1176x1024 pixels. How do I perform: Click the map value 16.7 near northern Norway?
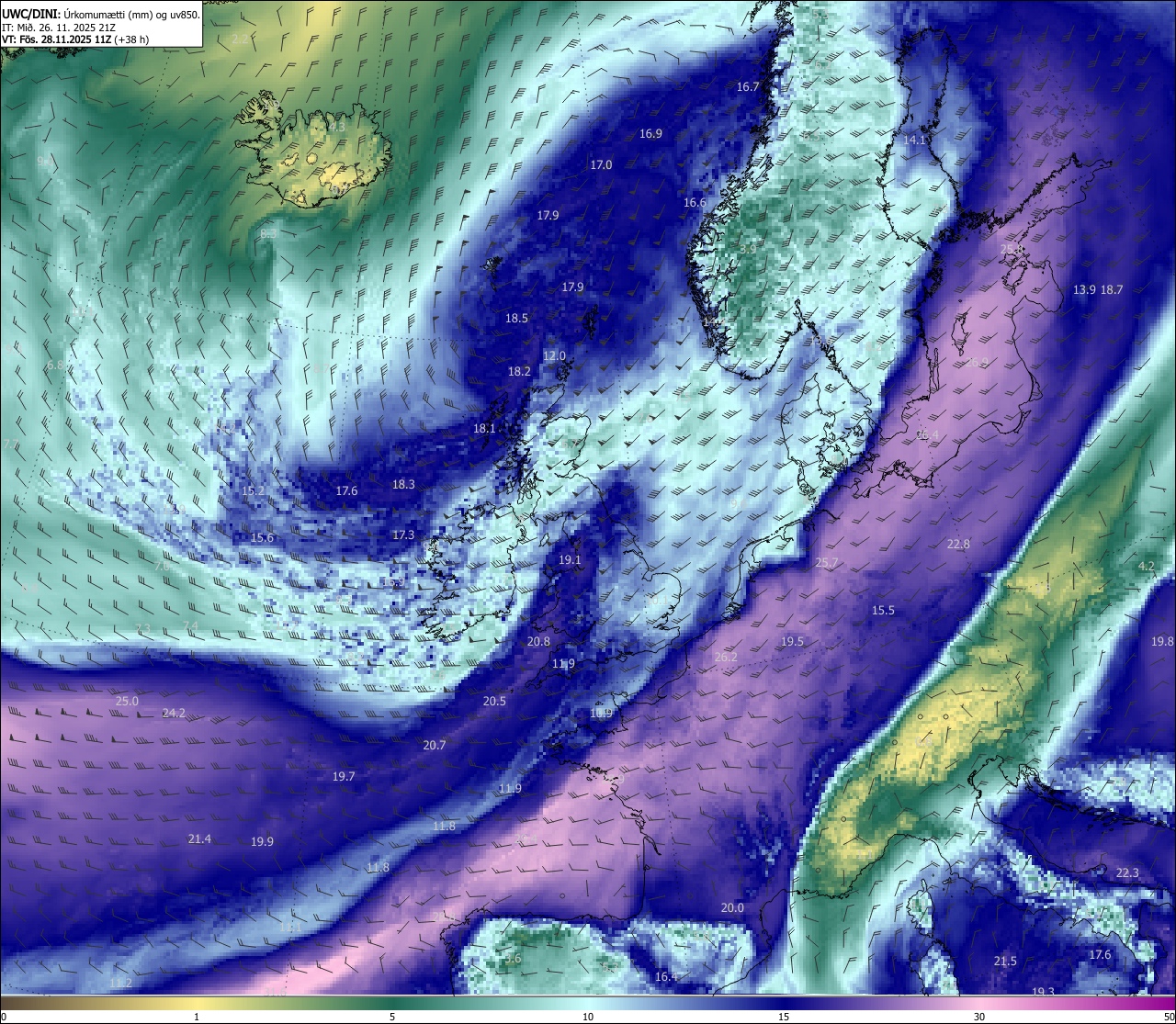coord(748,87)
